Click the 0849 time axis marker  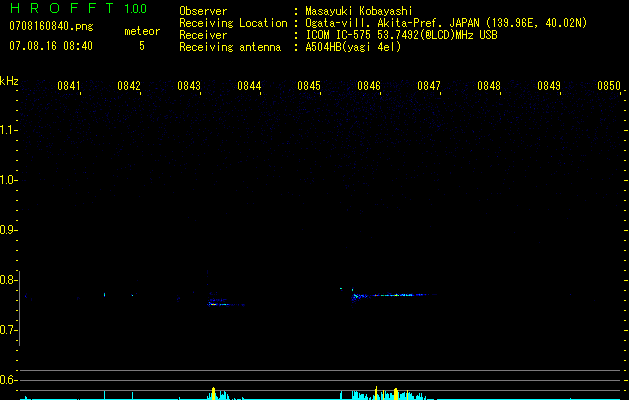click(x=549, y=86)
